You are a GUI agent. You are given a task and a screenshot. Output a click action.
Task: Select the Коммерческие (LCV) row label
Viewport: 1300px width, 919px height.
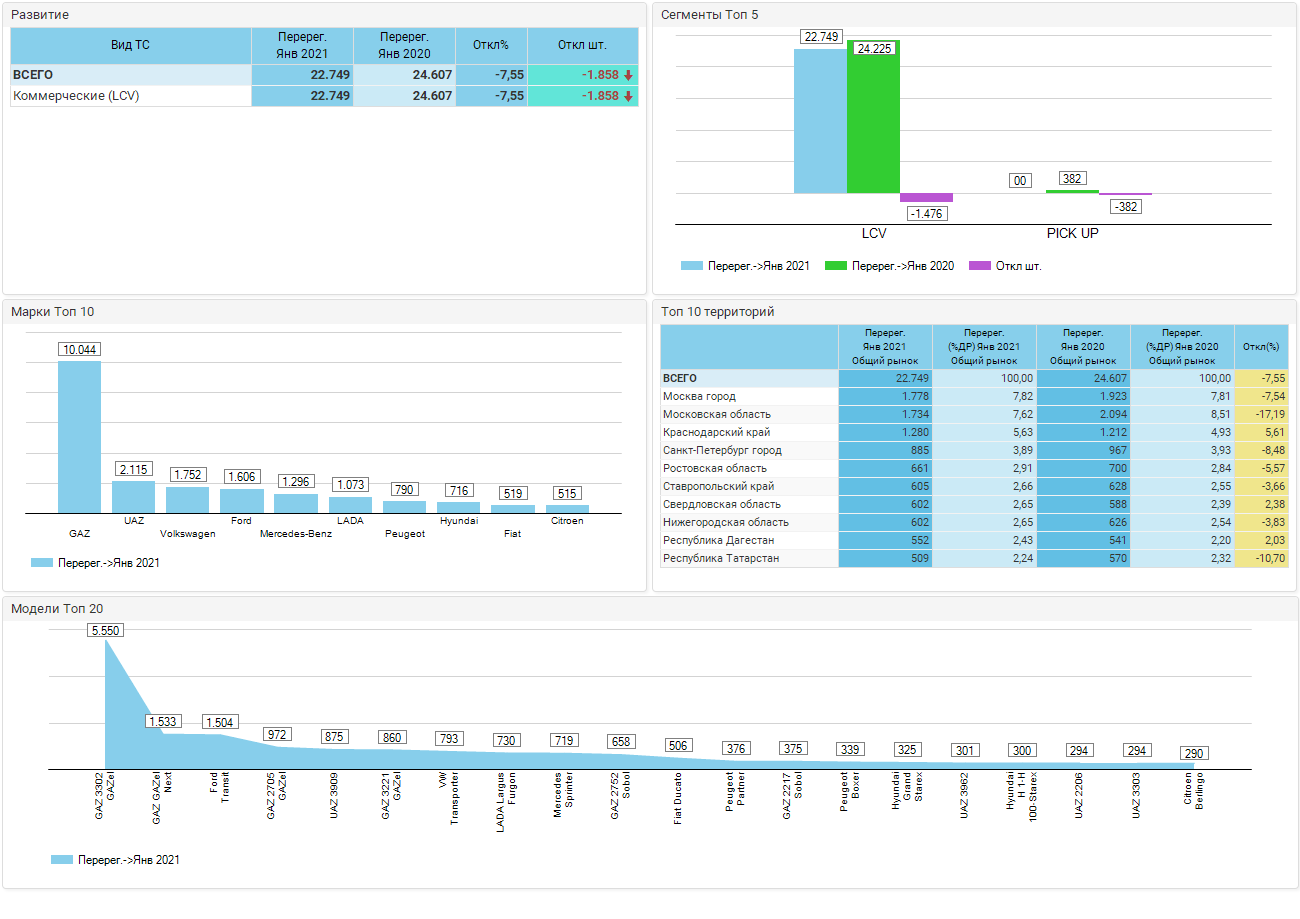tap(76, 96)
